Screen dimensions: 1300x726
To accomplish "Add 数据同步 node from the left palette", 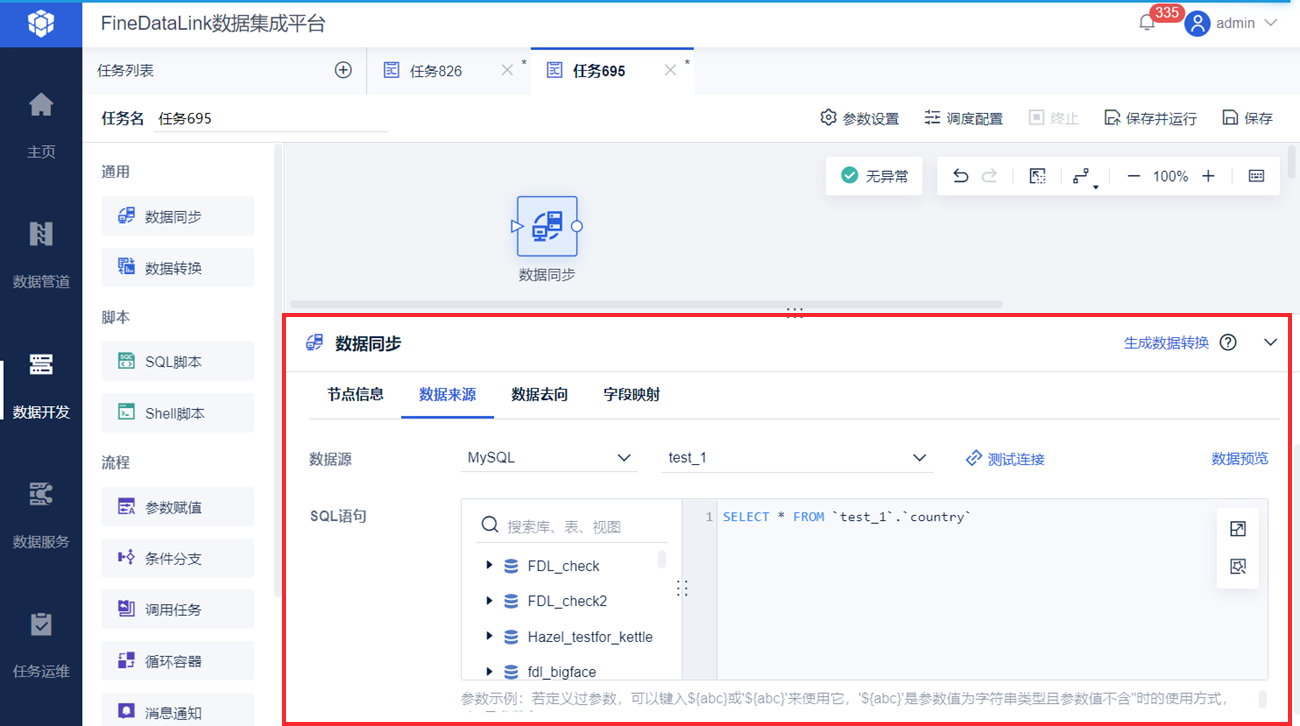I will 178,216.
